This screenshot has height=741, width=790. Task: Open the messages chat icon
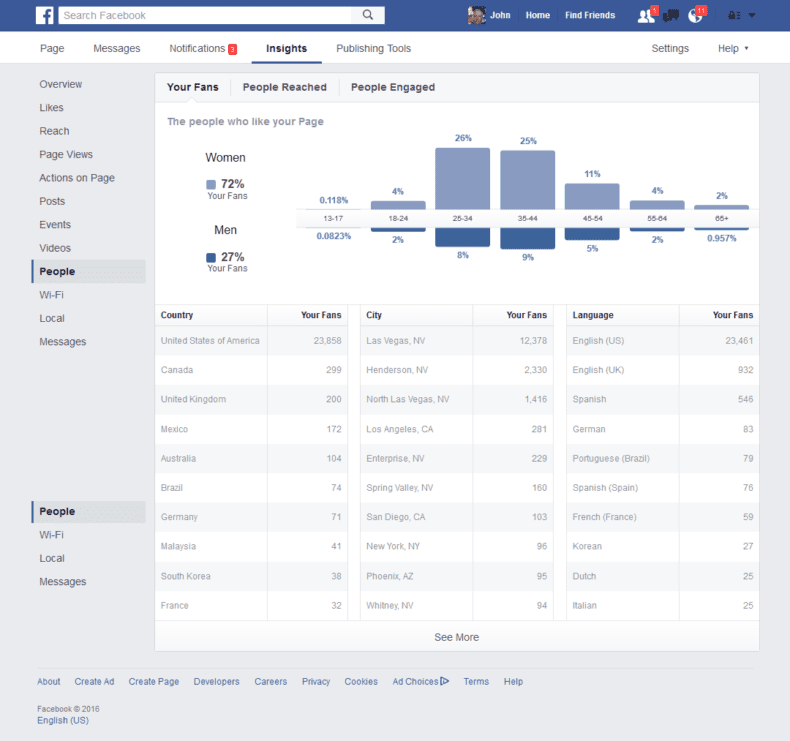click(x=671, y=15)
